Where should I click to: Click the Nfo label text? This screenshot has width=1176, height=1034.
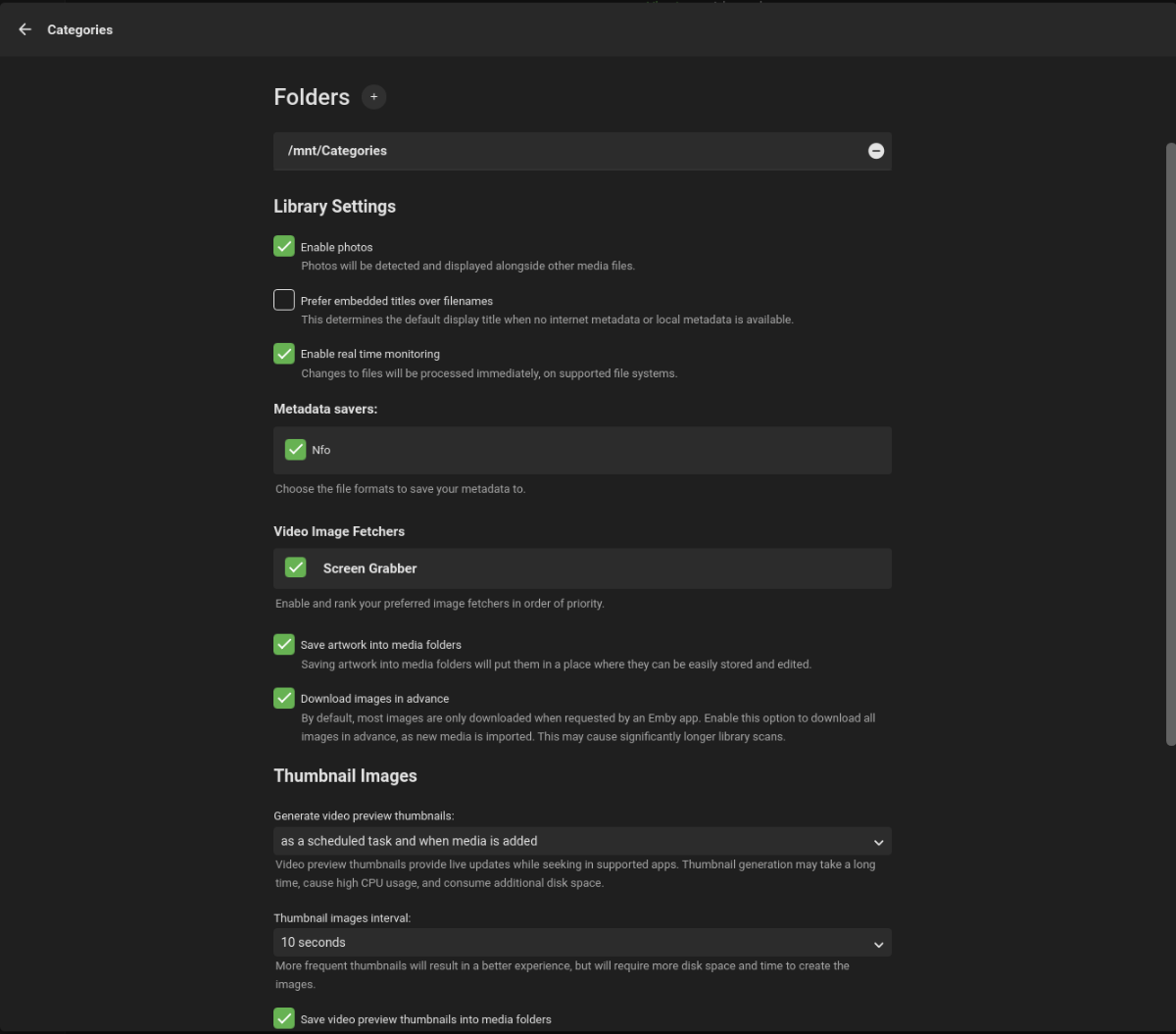(321, 450)
